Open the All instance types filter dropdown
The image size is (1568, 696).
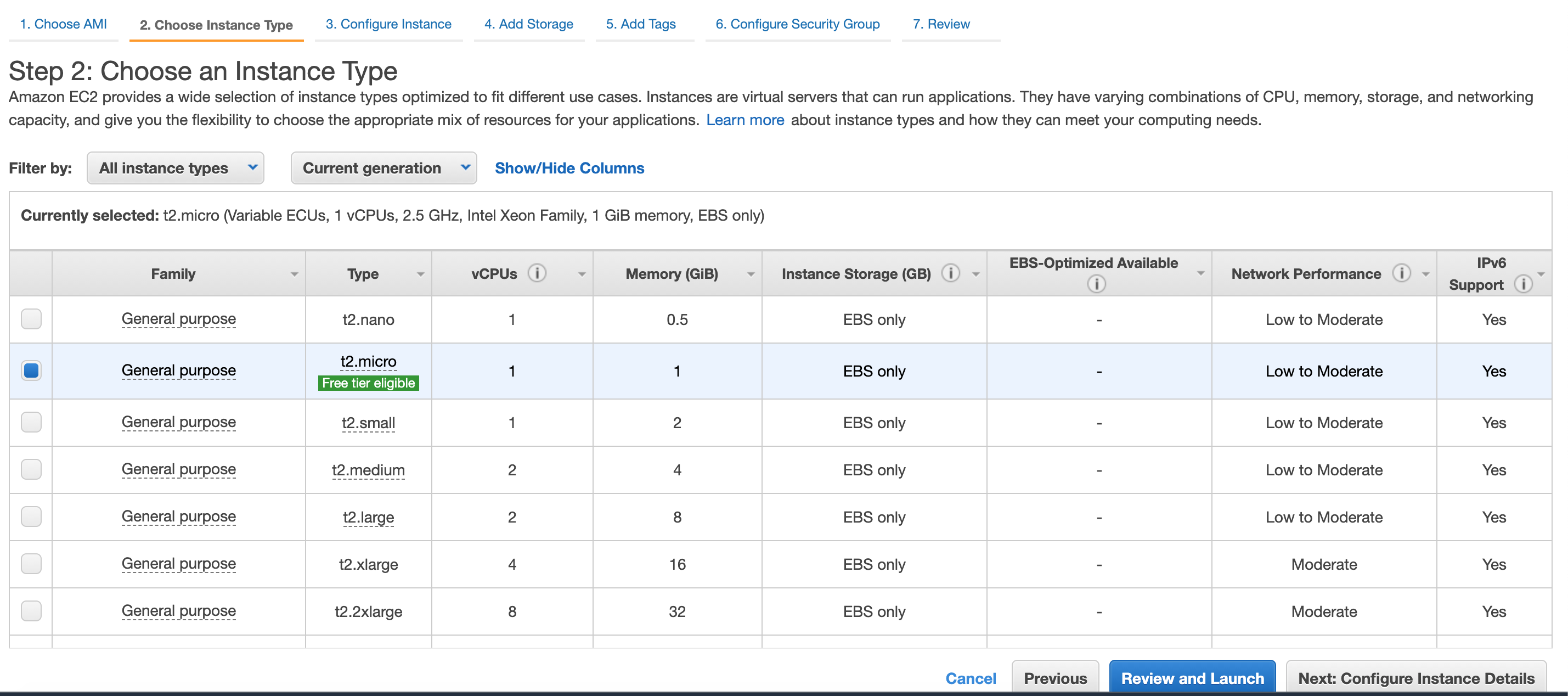176,168
